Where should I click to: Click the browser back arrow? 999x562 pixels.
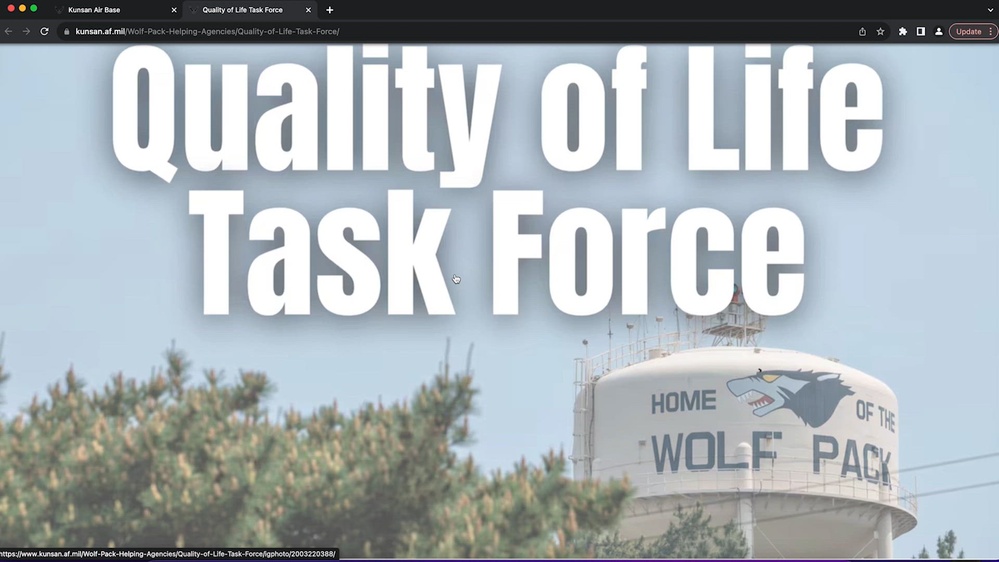pos(8,31)
